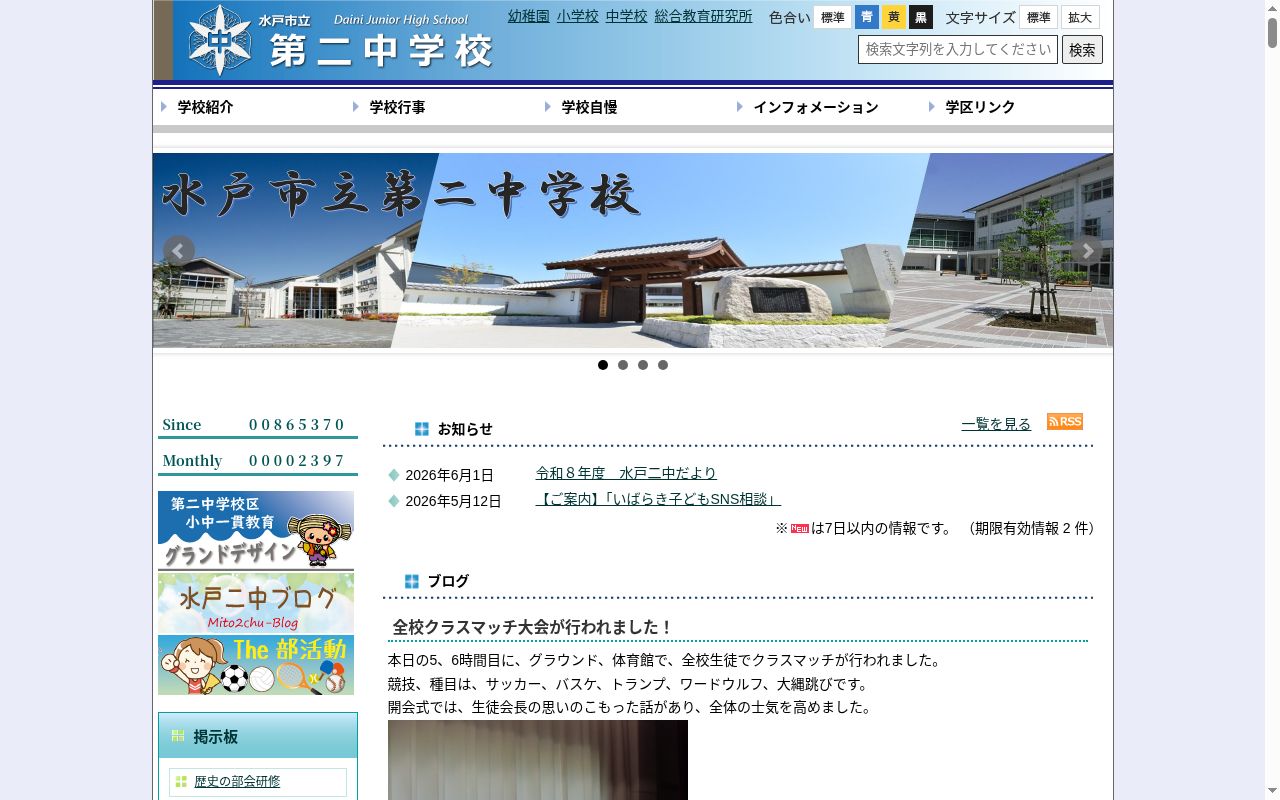Click the 検索 search button

1082,49
